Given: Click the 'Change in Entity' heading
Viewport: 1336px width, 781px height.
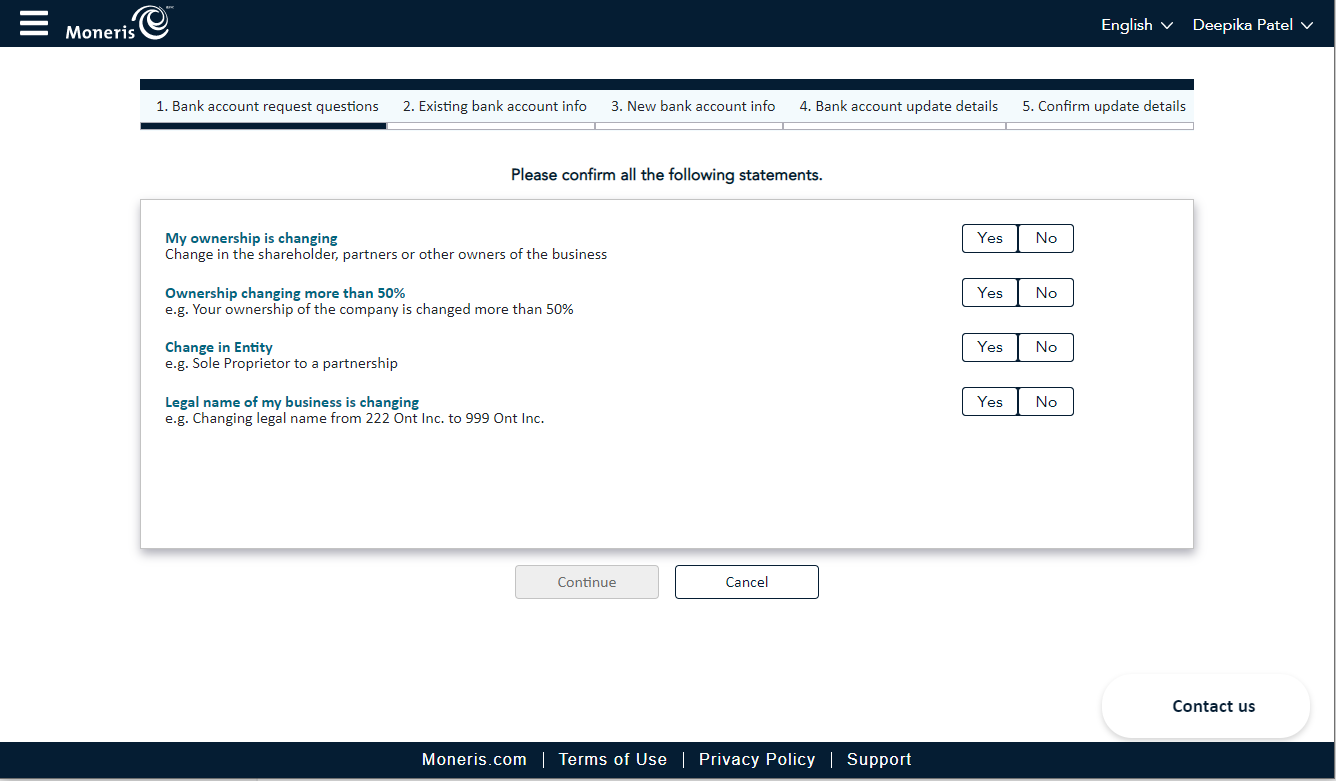Looking at the screenshot, I should (219, 348).
